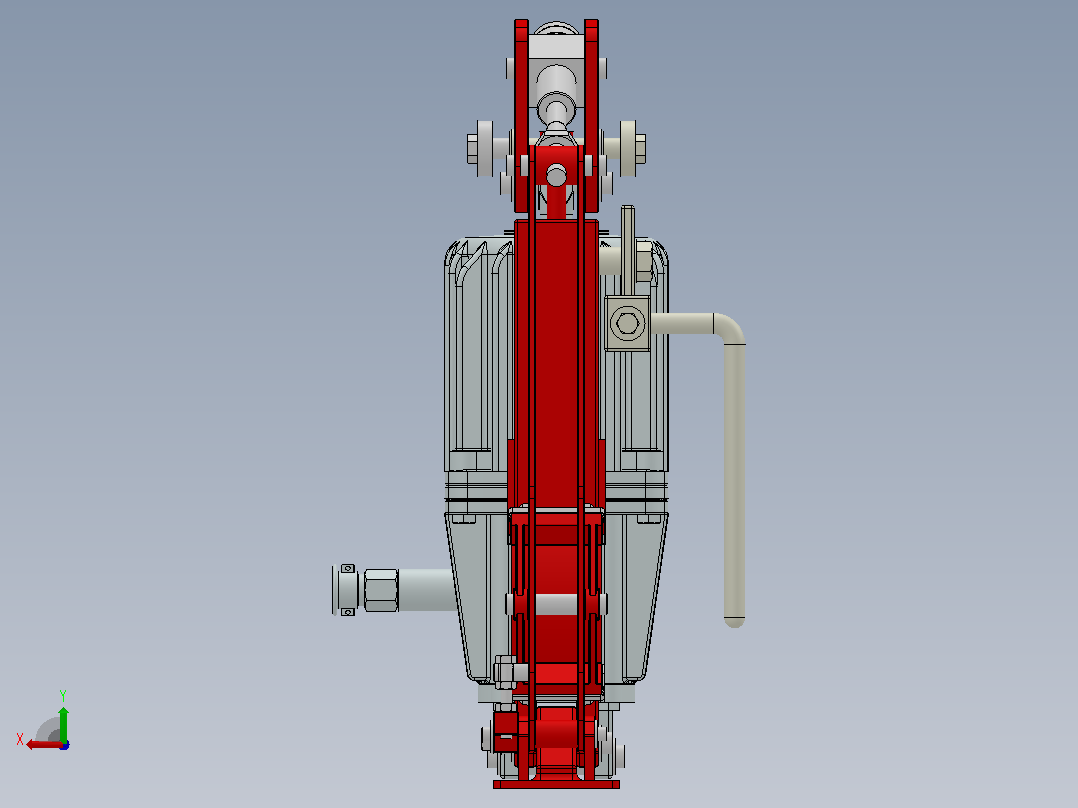Screen dimensions: 1078x808
Task: Pick the grey pivot pin in the upper red clevis
Action: (x=556, y=175)
